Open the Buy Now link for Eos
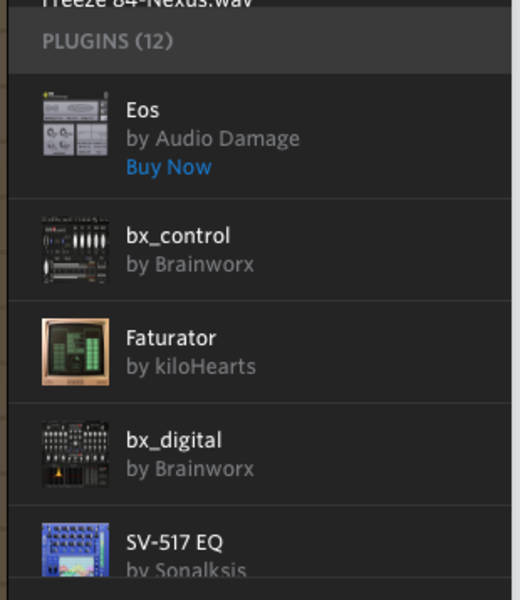This screenshot has width=520, height=600. (169, 167)
